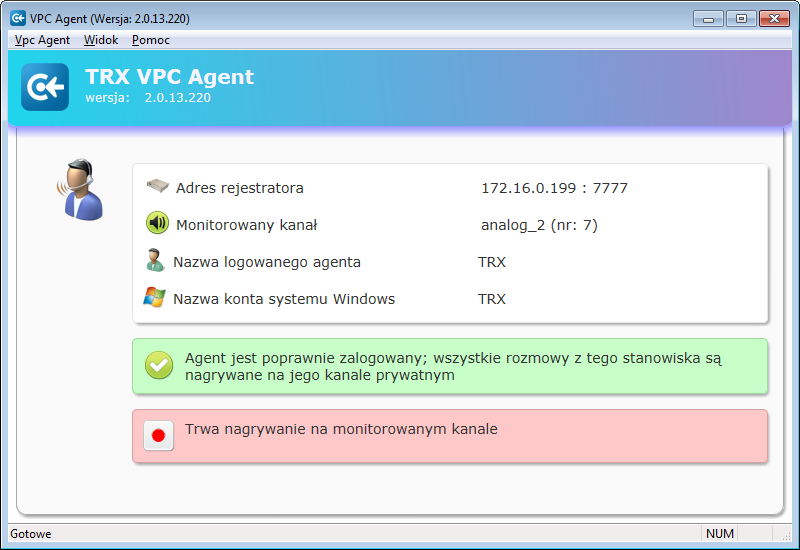Select the recorder address 172.16.0.199 : 7777

tap(554, 188)
